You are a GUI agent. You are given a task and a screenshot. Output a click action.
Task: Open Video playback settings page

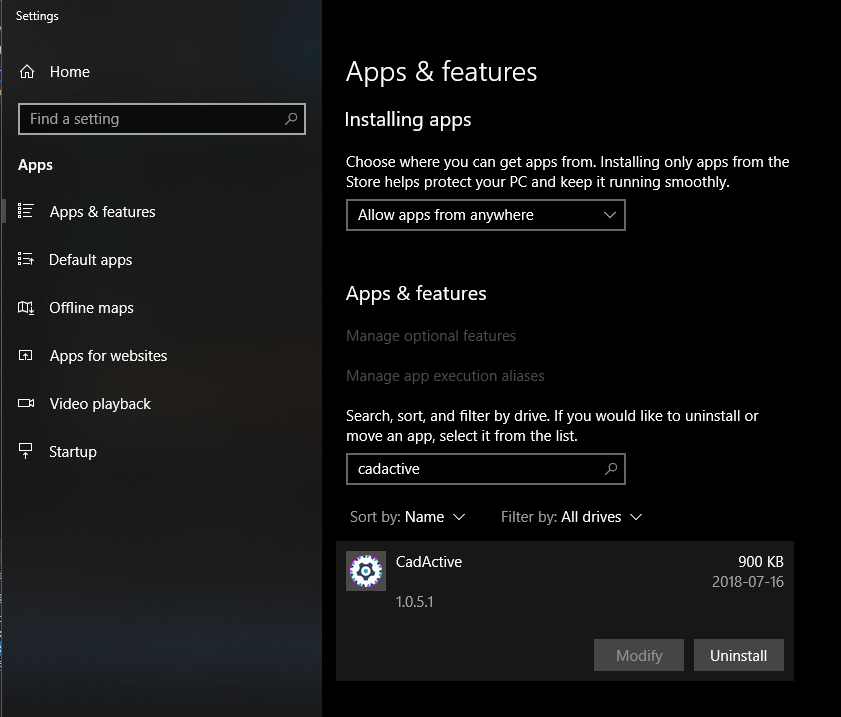(100, 404)
